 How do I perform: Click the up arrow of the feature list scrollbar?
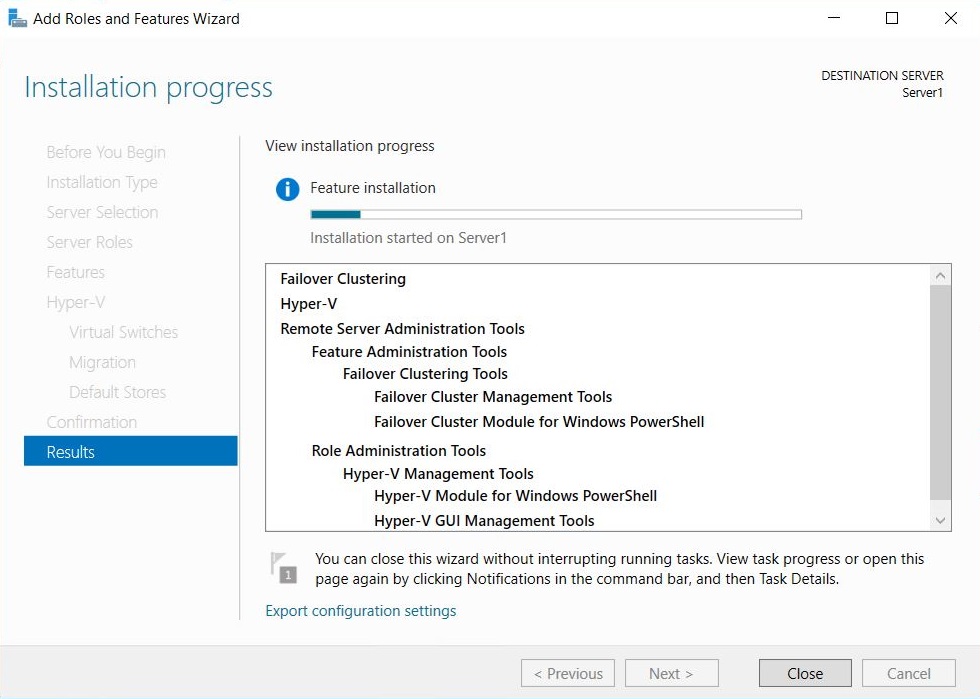pos(941,275)
